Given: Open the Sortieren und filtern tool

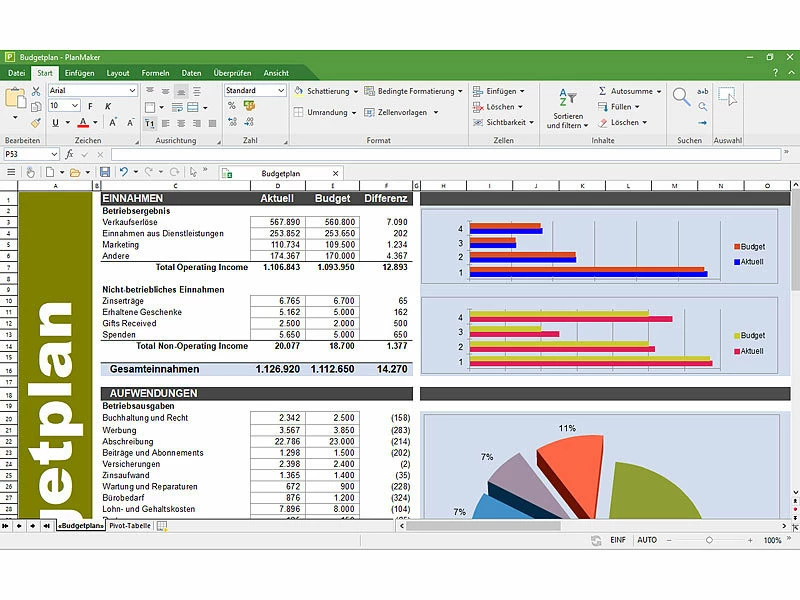Looking at the screenshot, I should (x=567, y=109).
